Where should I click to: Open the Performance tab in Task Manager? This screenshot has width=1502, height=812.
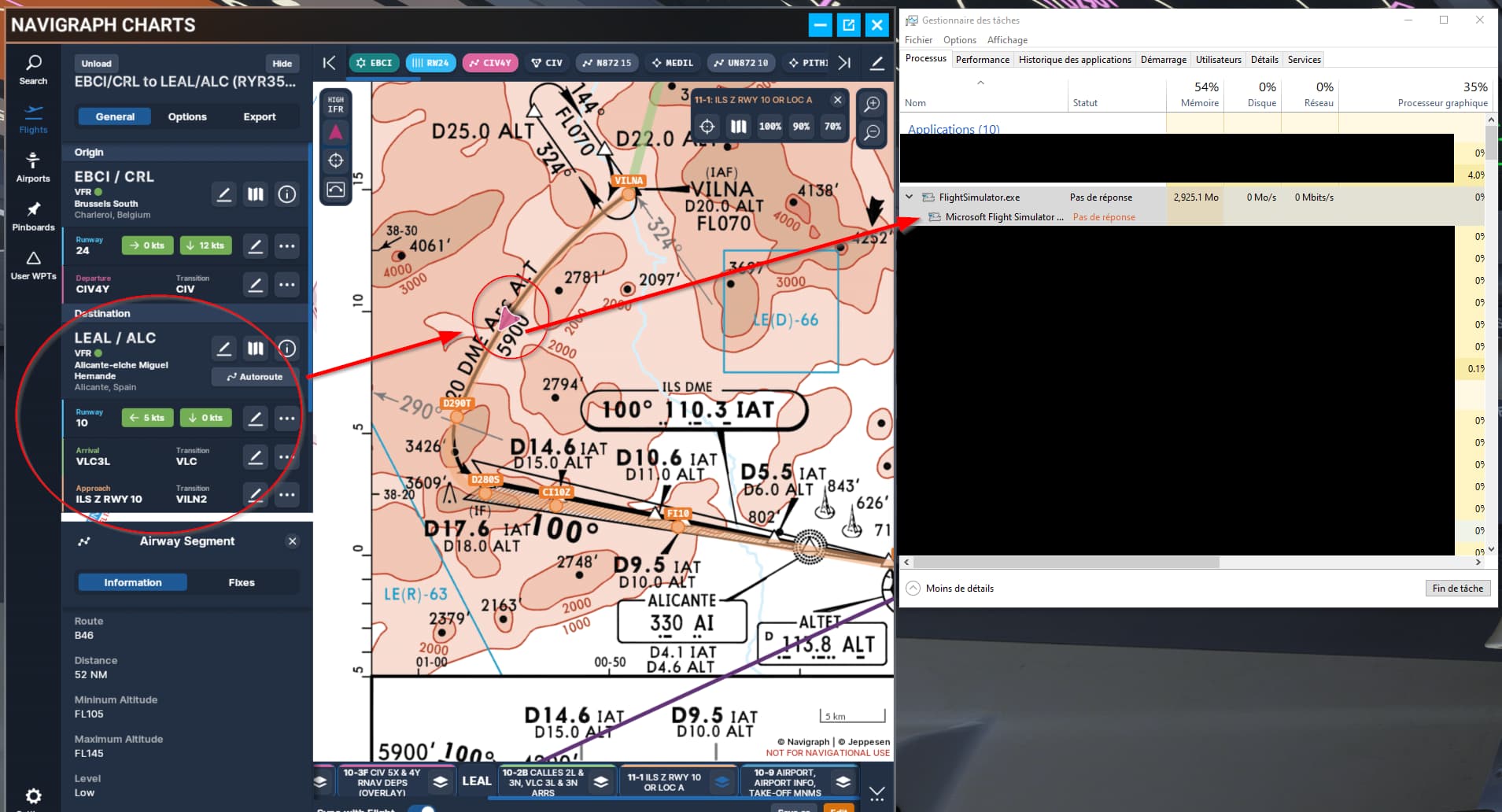[x=983, y=59]
